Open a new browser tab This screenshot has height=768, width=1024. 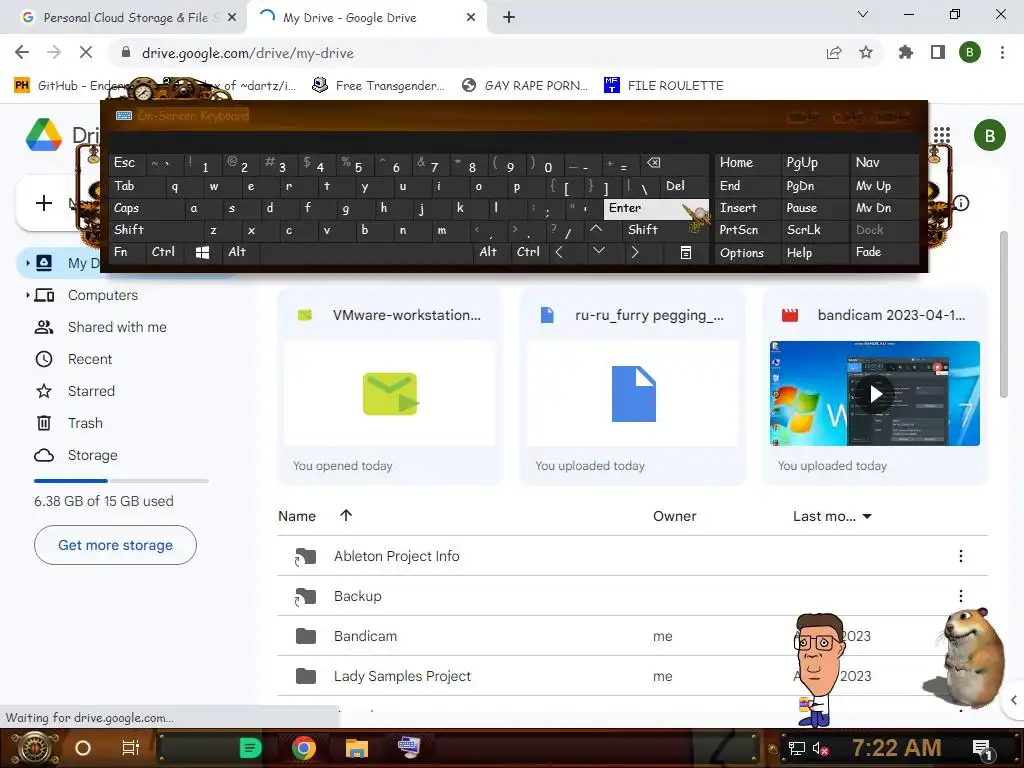[x=509, y=18]
